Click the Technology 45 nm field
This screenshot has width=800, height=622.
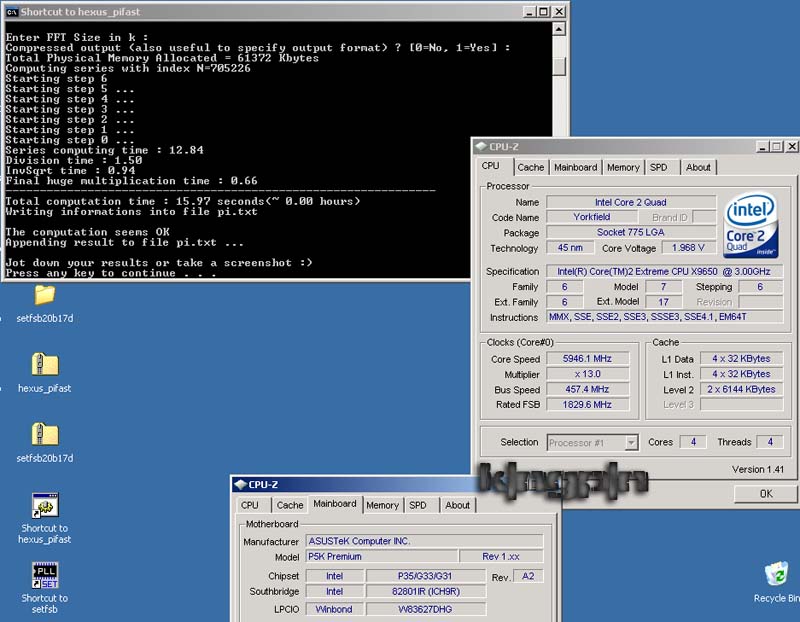pyautogui.click(x=570, y=247)
